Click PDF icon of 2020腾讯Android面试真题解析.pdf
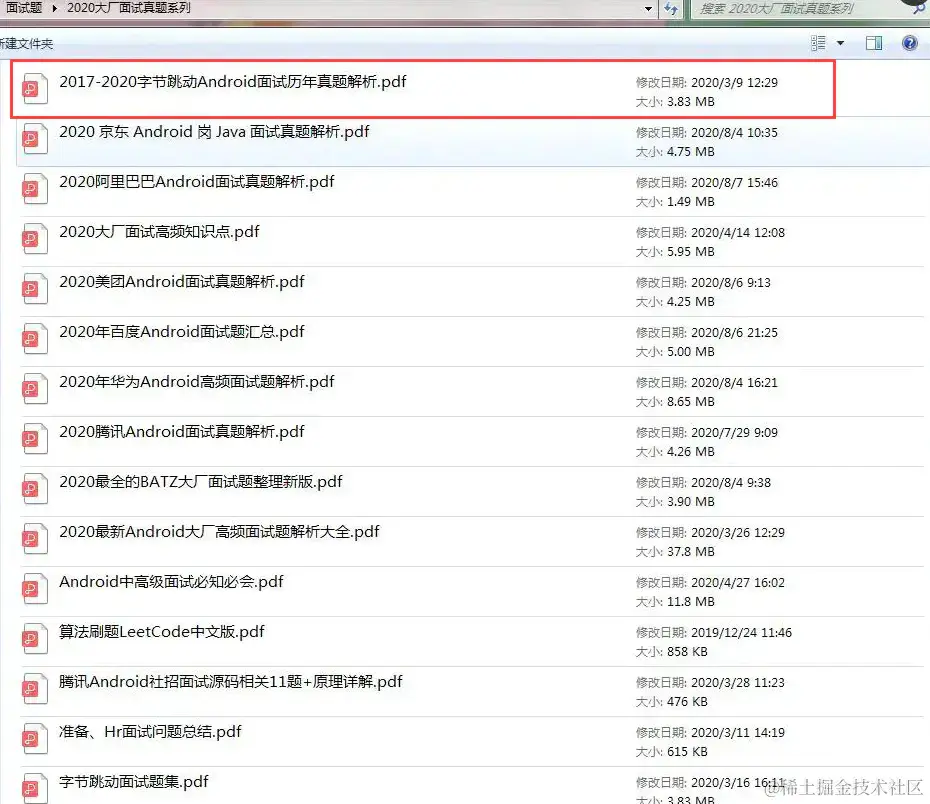The height and width of the screenshot is (804, 930). (34, 438)
